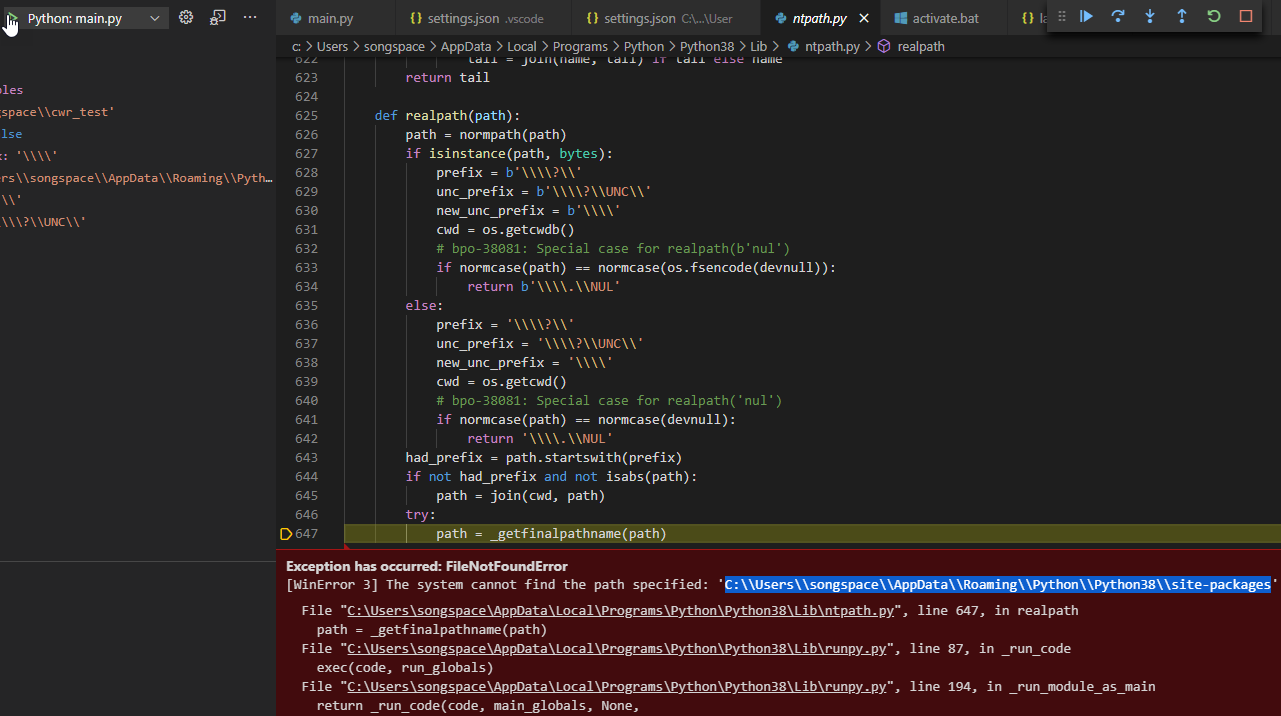Close the ntpath.py editor tab
The height and width of the screenshot is (716, 1281).
[x=863, y=17]
